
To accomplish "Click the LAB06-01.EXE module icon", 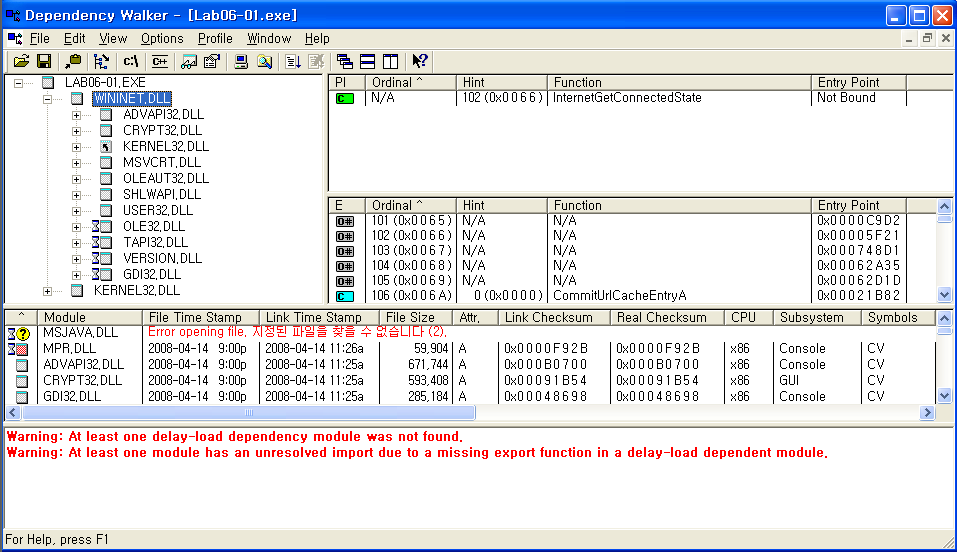I will (48, 82).
